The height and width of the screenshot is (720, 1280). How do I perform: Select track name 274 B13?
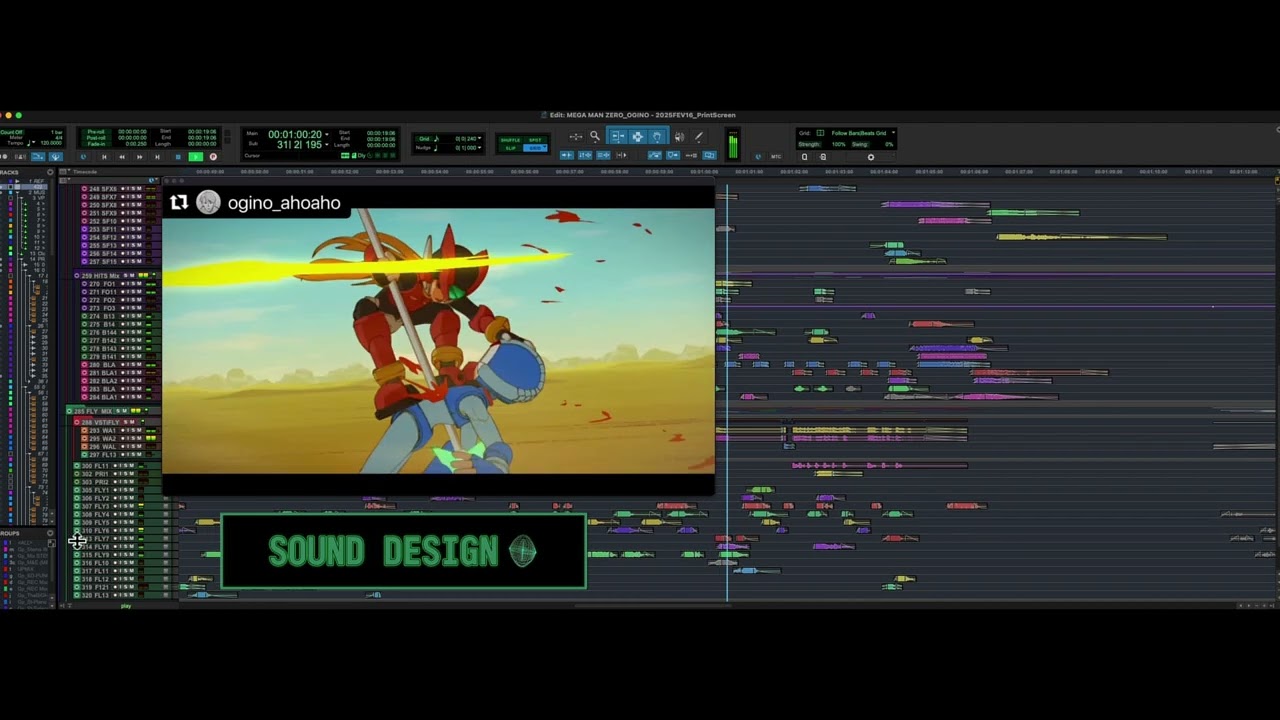[x=102, y=316]
